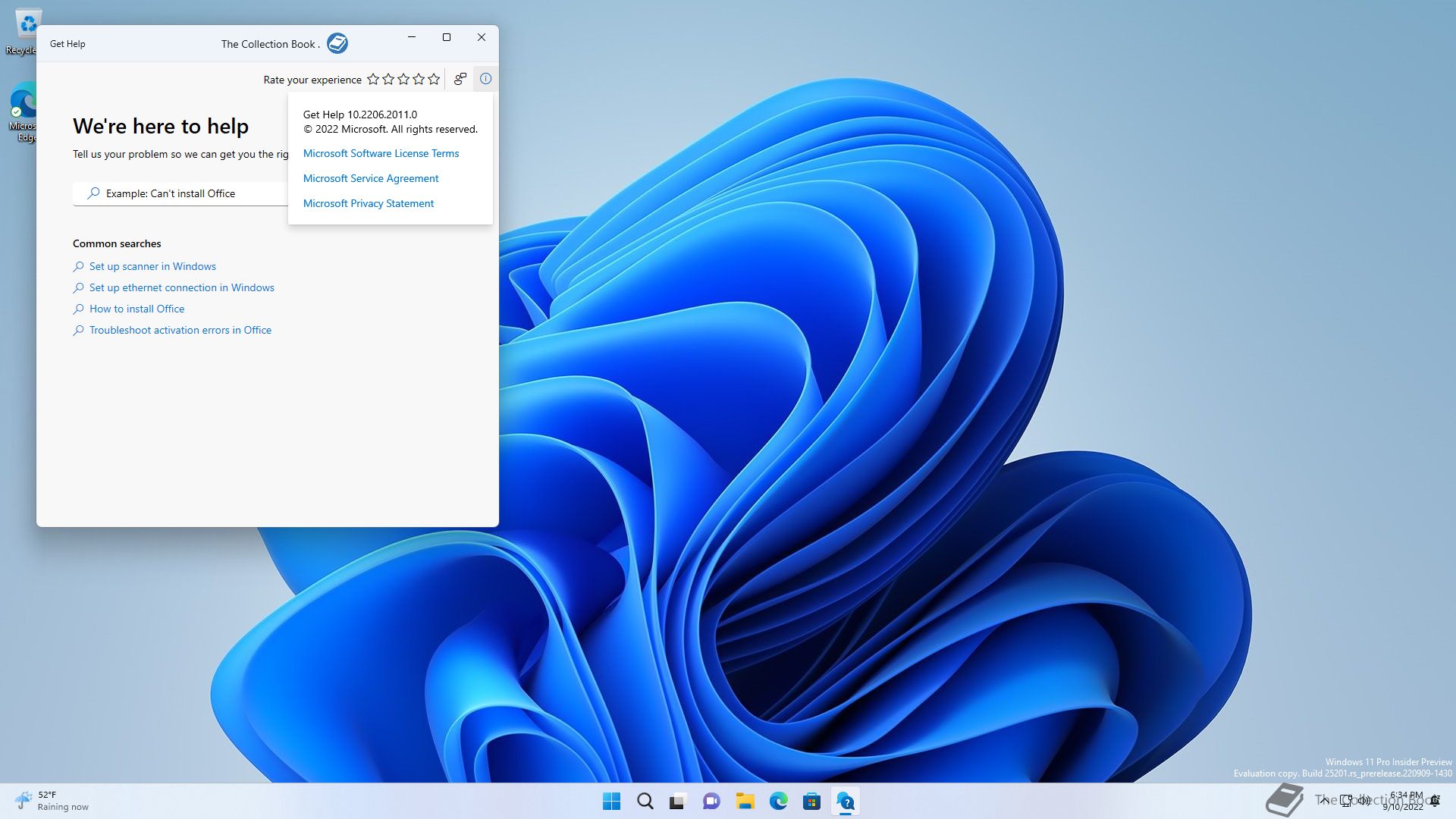The image size is (1456, 819).
Task: Click the first rating star
Action: [x=373, y=79]
